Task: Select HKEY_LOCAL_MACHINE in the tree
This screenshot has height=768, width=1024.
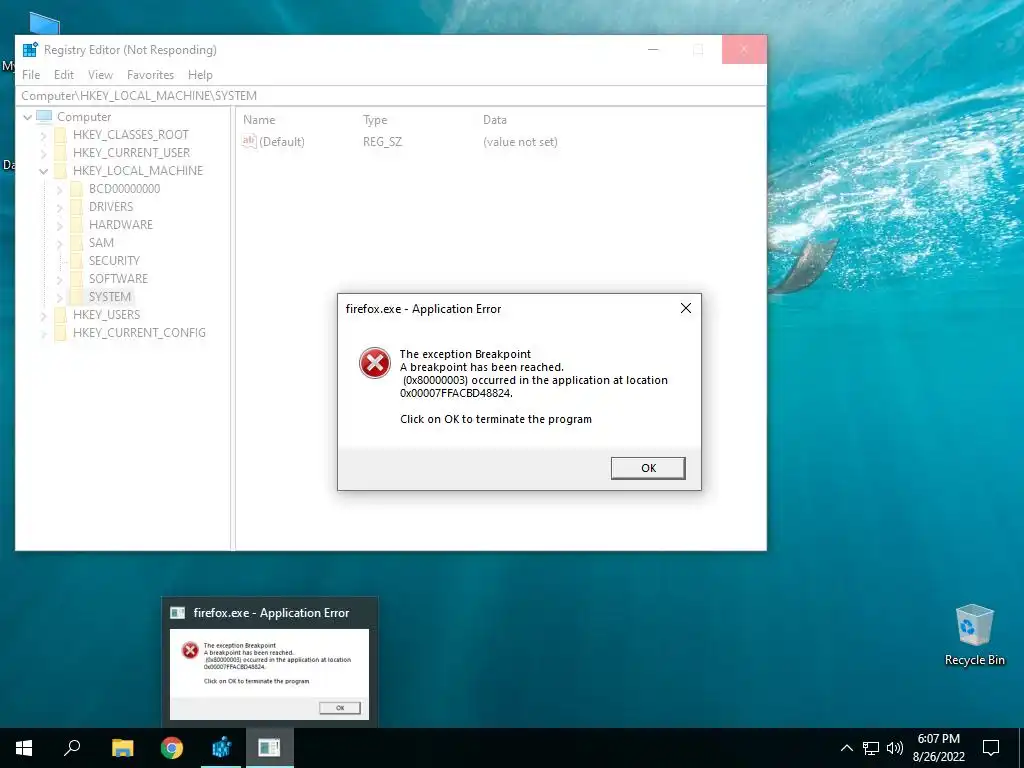Action: coord(138,170)
